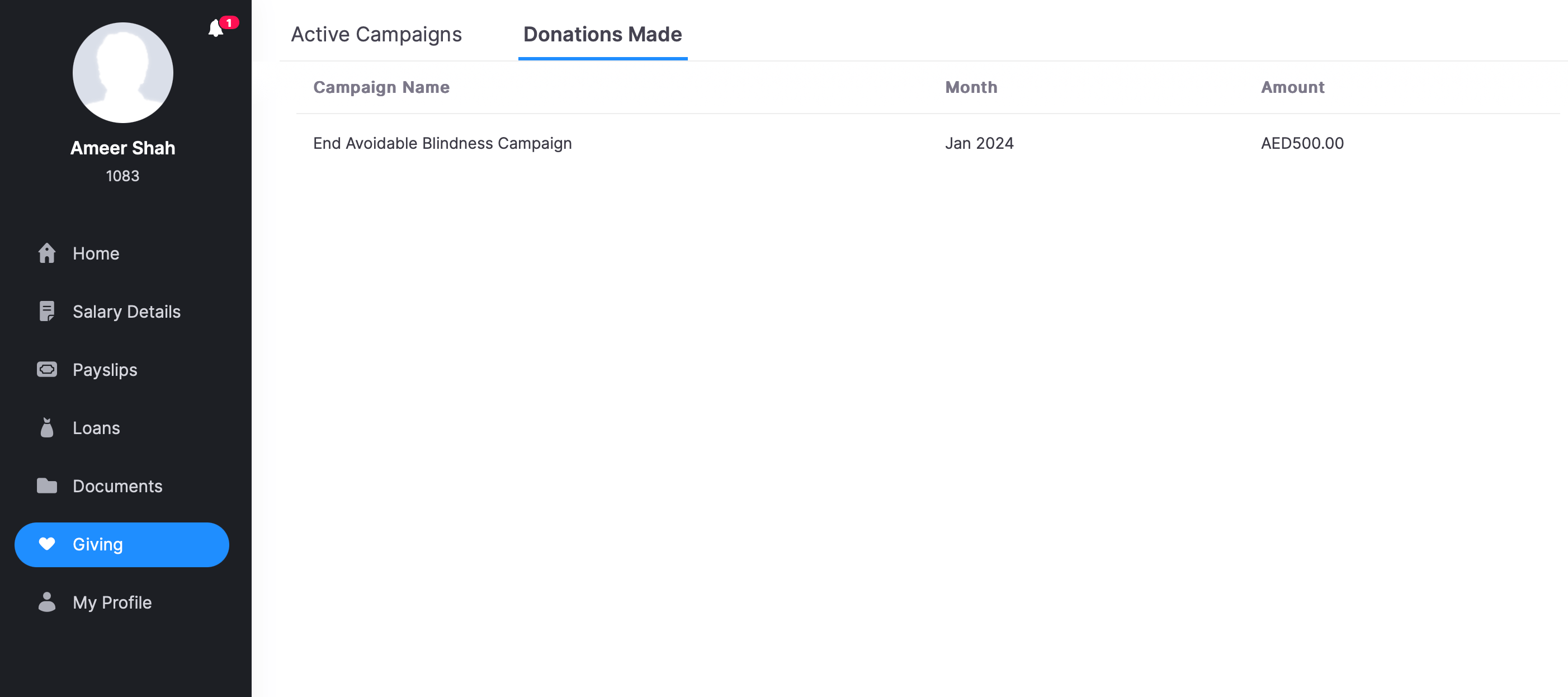Click the Giving heart icon
The image size is (1568, 697).
[47, 544]
